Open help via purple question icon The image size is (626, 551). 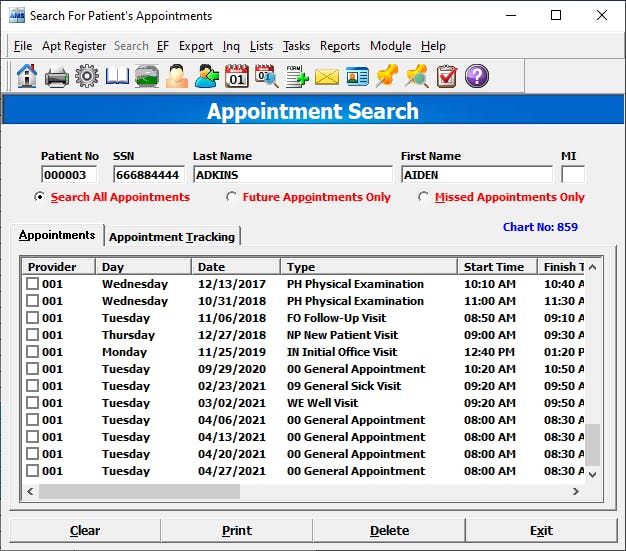tap(477, 76)
